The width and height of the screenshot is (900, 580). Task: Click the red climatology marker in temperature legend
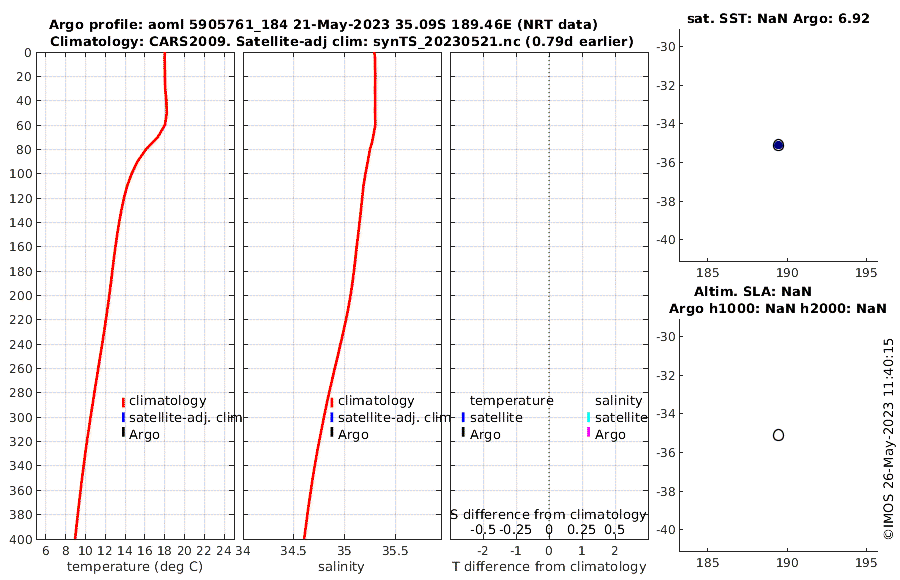123,402
